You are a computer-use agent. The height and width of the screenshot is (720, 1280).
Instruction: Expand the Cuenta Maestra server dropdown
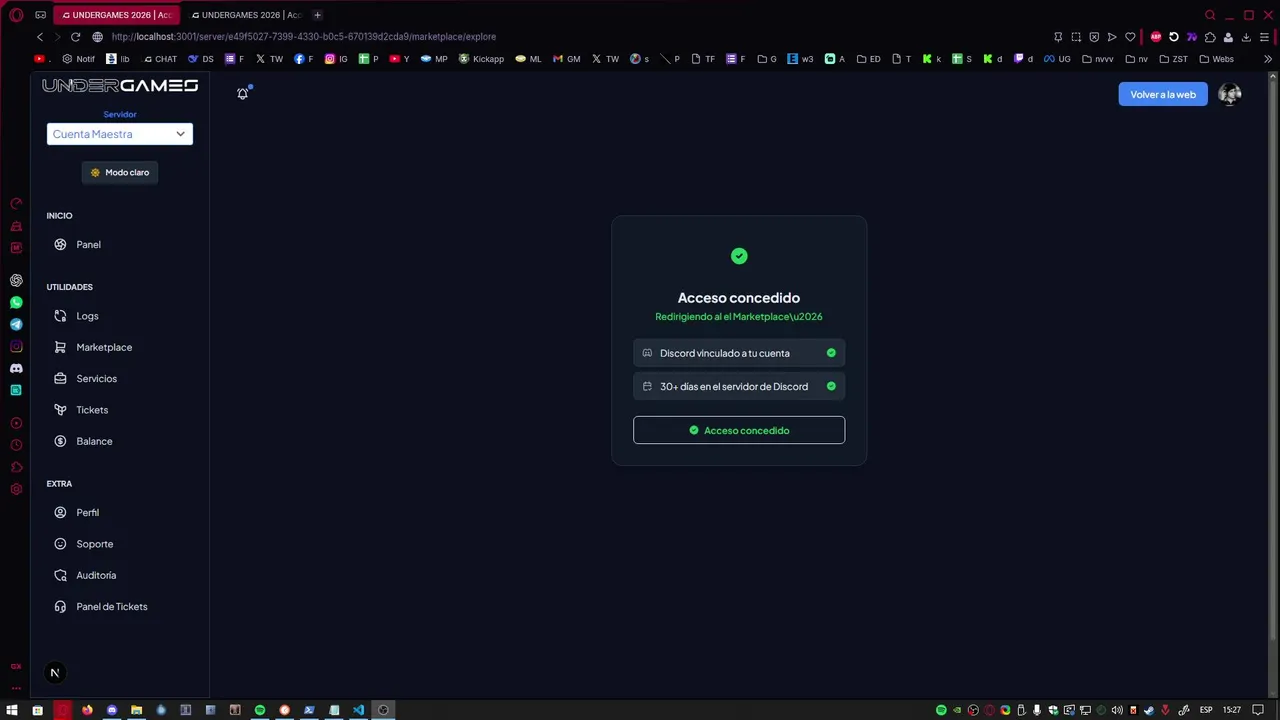[120, 134]
